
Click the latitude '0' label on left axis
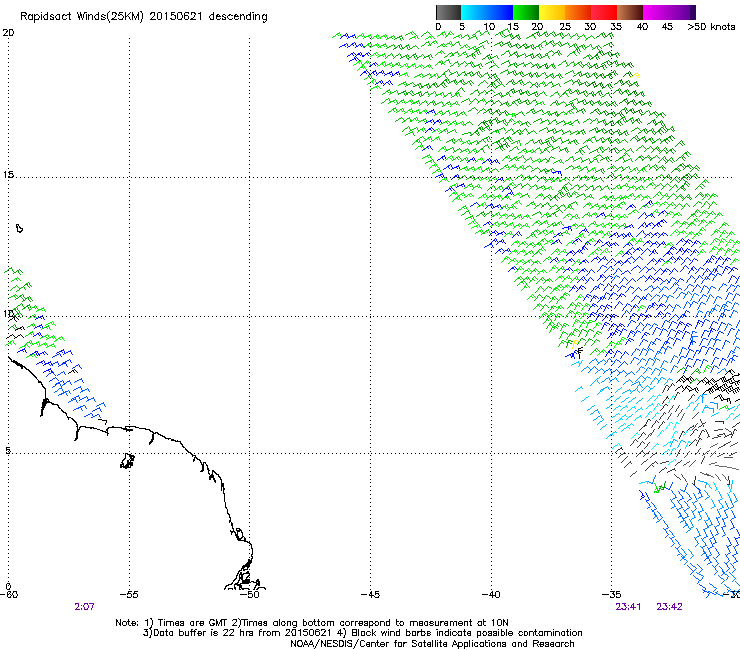8,586
